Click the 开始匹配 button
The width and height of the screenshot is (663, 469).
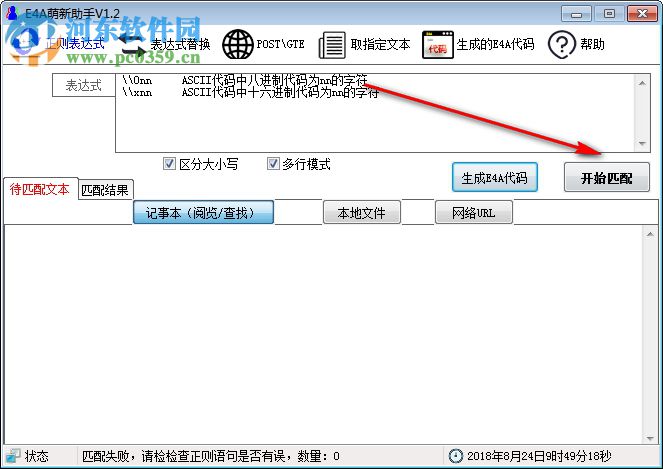(x=607, y=178)
